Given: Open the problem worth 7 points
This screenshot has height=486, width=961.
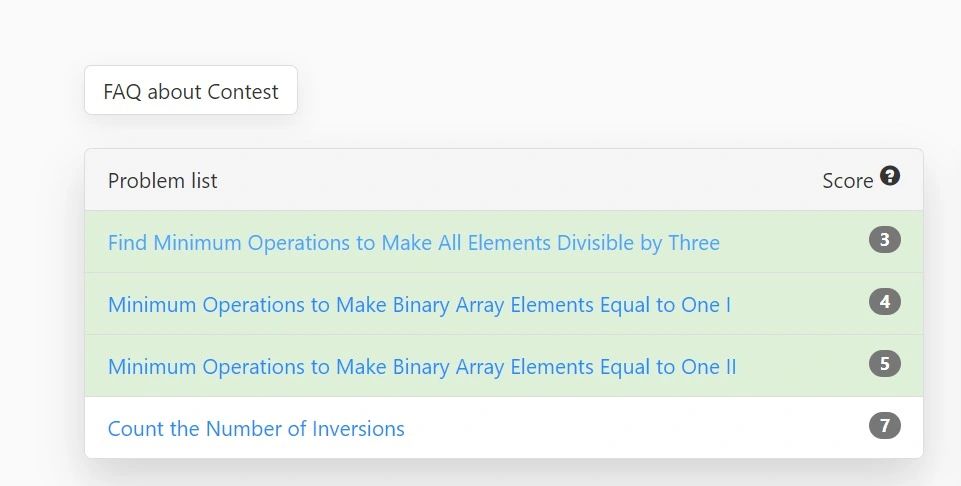Looking at the screenshot, I should (256, 429).
